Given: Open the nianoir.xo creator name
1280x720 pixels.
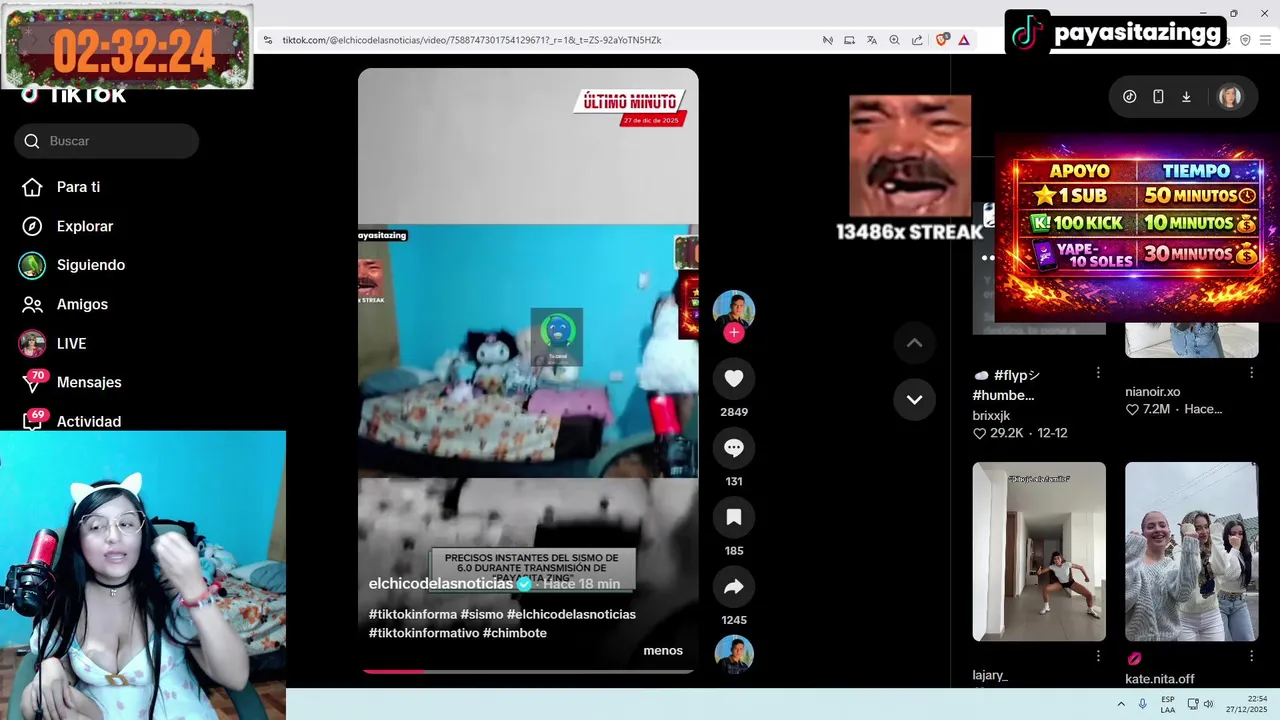Looking at the screenshot, I should pos(1152,392).
